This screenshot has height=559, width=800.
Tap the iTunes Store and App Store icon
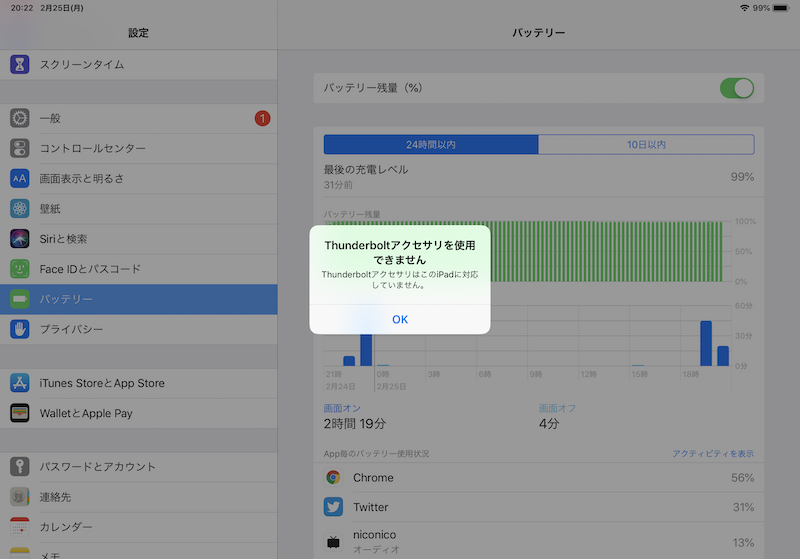click(20, 383)
